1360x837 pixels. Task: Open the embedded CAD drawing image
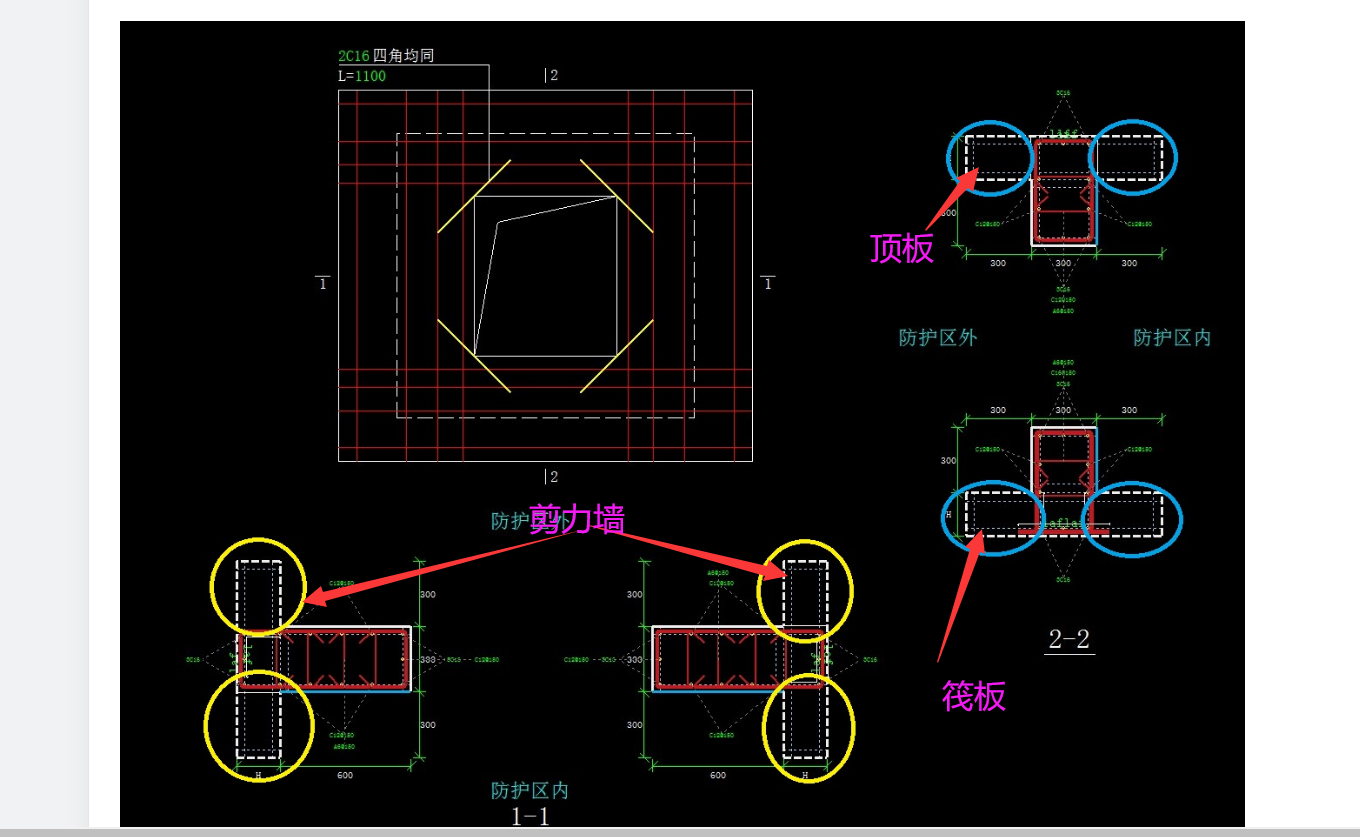[682, 424]
